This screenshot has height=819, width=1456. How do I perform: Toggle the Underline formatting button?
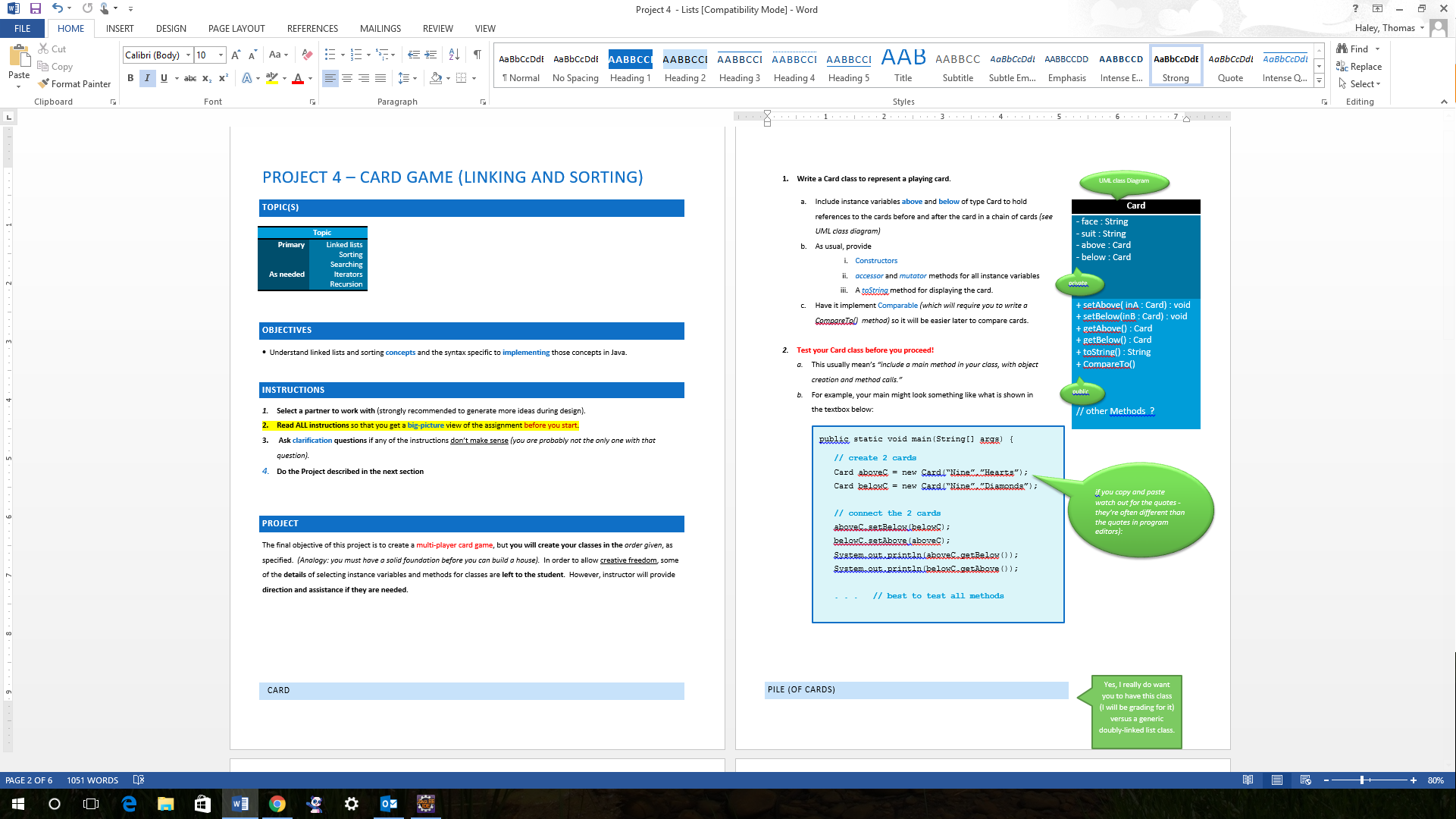tap(162, 78)
